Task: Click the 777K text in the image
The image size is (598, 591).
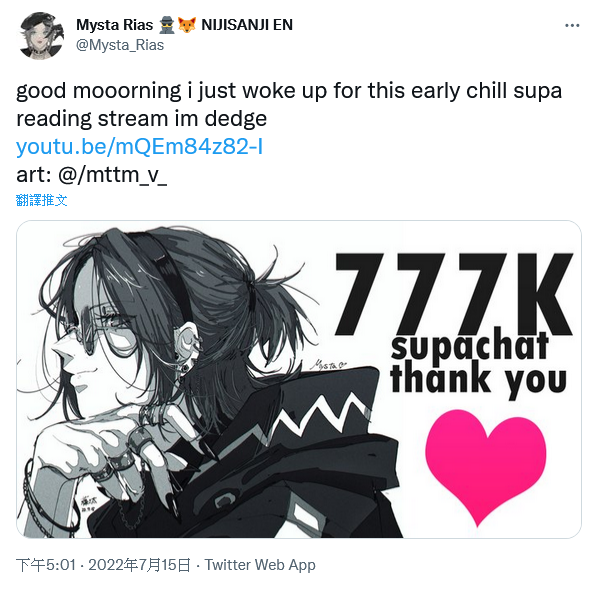Action: tap(454, 294)
